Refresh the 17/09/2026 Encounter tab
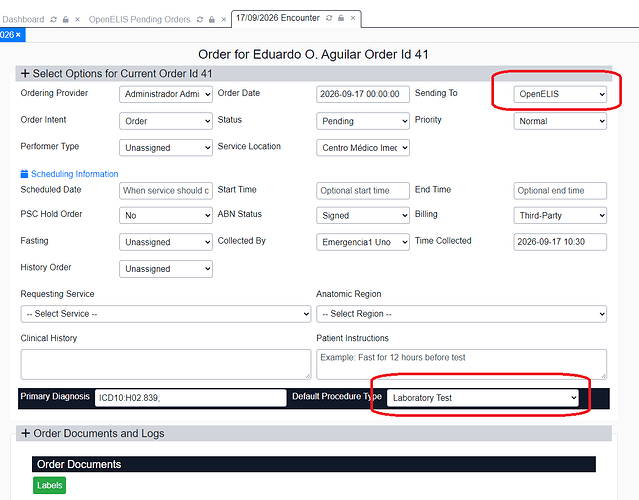This screenshot has height=500, width=639. [x=329, y=18]
